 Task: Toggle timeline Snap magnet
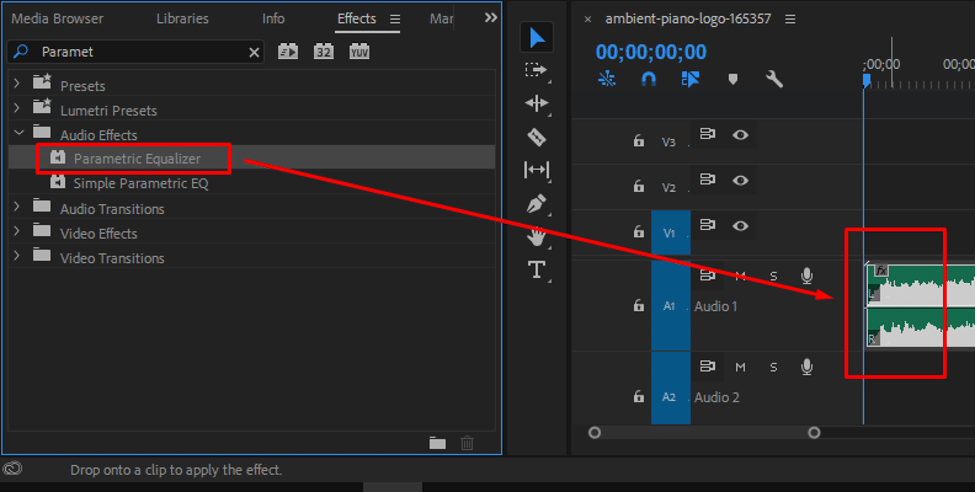click(649, 79)
